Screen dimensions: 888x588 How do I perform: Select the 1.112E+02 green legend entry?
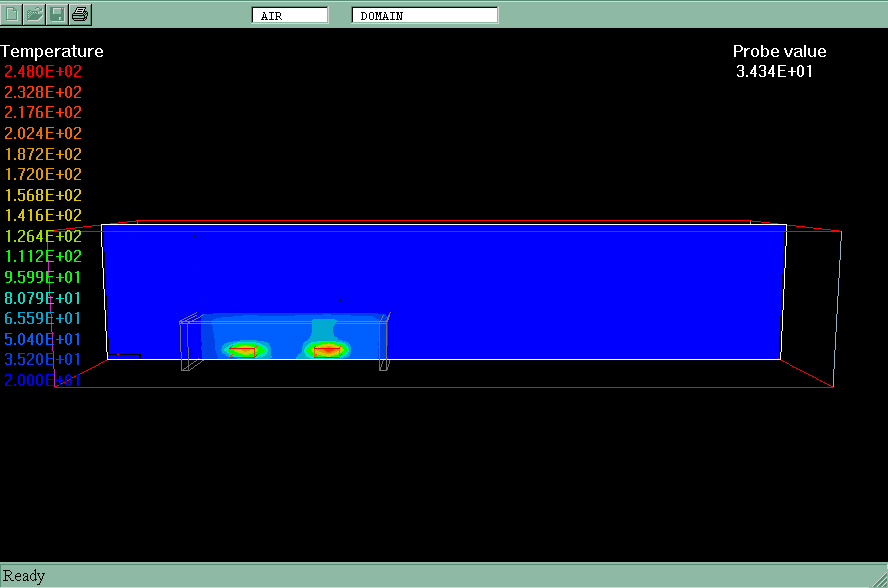43,257
